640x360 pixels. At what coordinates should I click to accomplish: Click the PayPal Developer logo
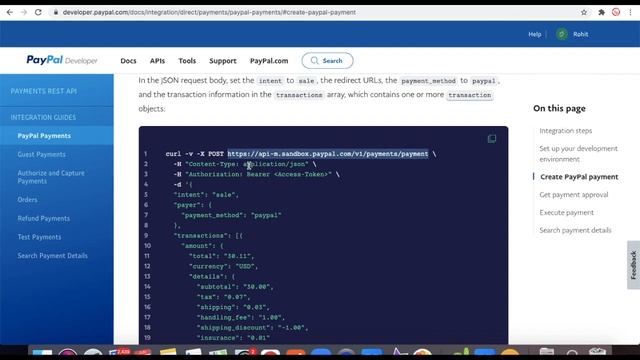(62, 60)
